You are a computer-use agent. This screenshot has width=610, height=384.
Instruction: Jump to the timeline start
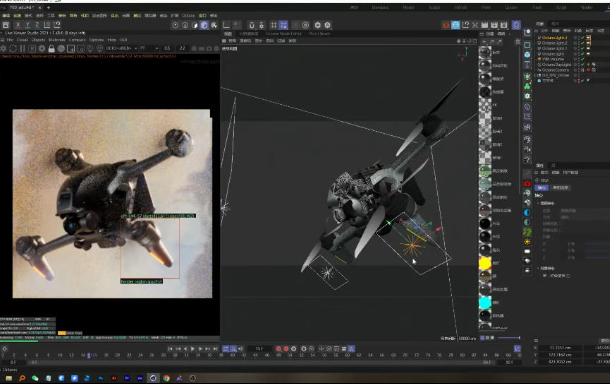170,349
